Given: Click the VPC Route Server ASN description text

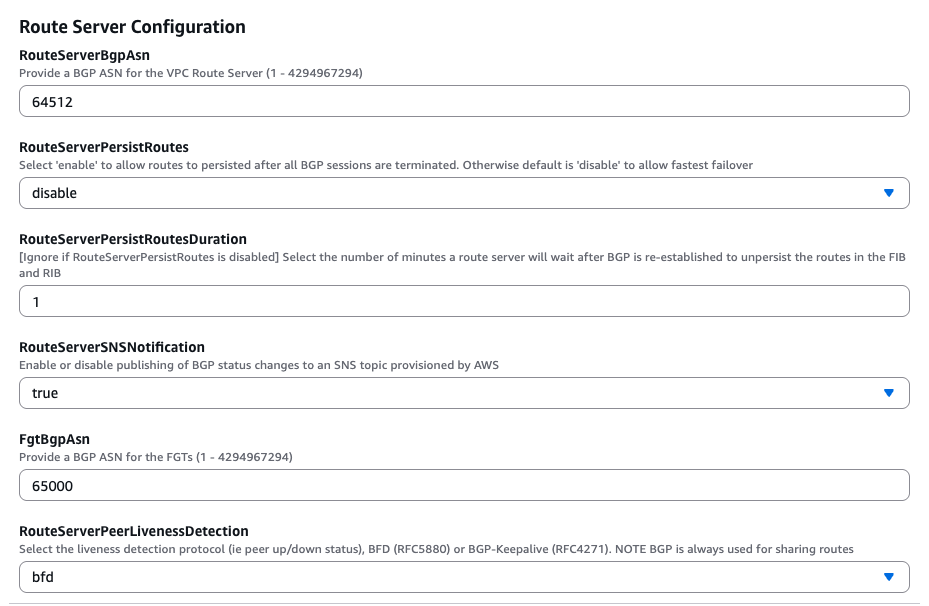Looking at the screenshot, I should pyautogui.click(x=191, y=73).
